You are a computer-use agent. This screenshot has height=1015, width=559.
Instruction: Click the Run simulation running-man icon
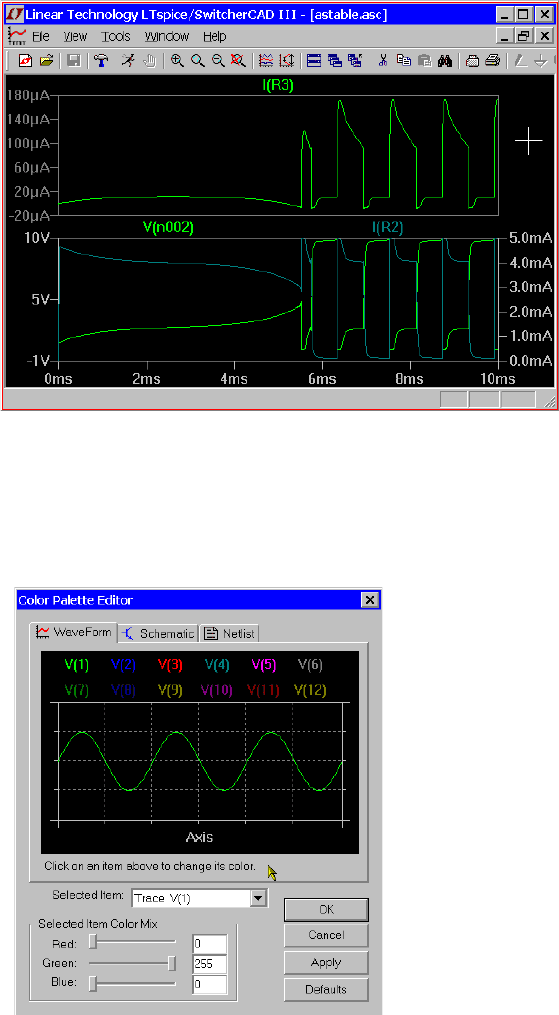pos(128,61)
